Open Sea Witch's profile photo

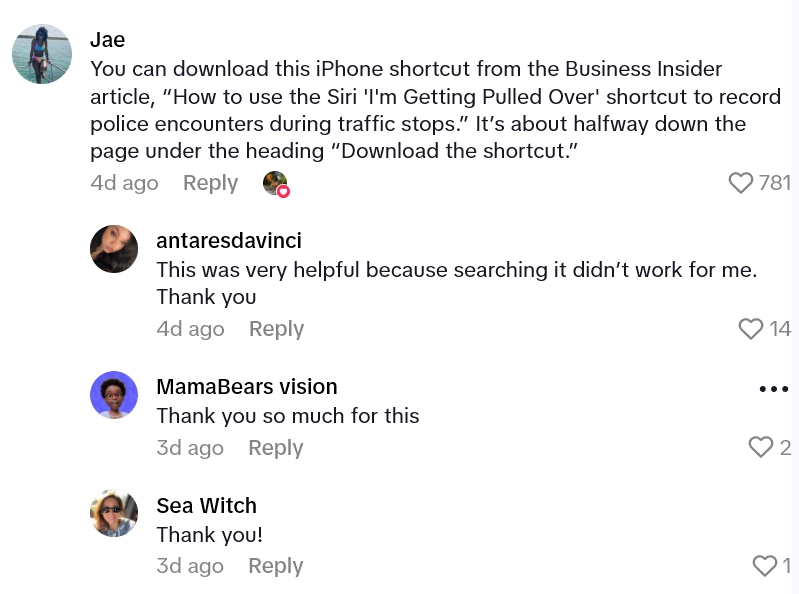pyautogui.click(x=114, y=514)
